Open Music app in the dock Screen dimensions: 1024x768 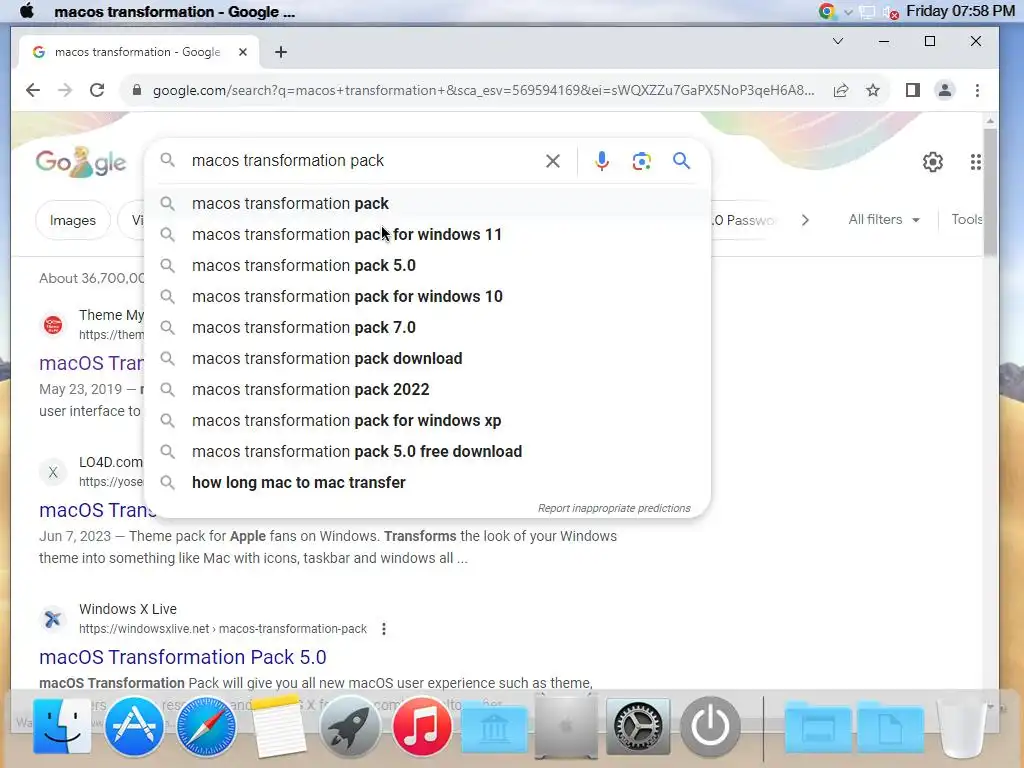[422, 726]
